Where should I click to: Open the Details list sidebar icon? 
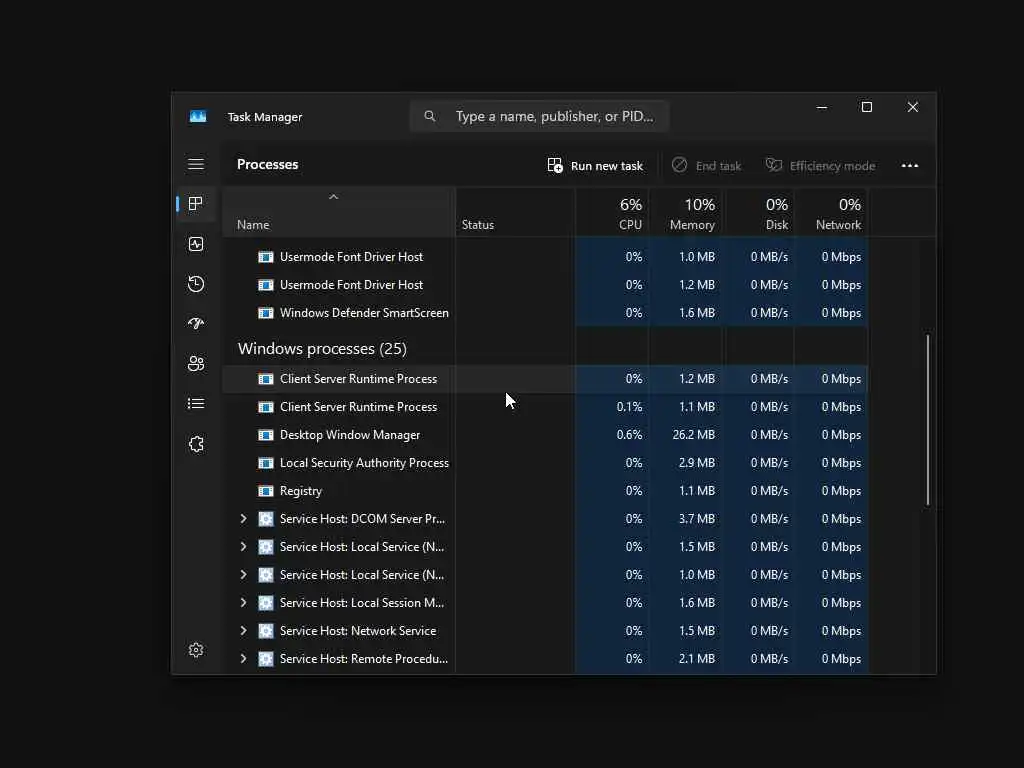tap(196, 404)
